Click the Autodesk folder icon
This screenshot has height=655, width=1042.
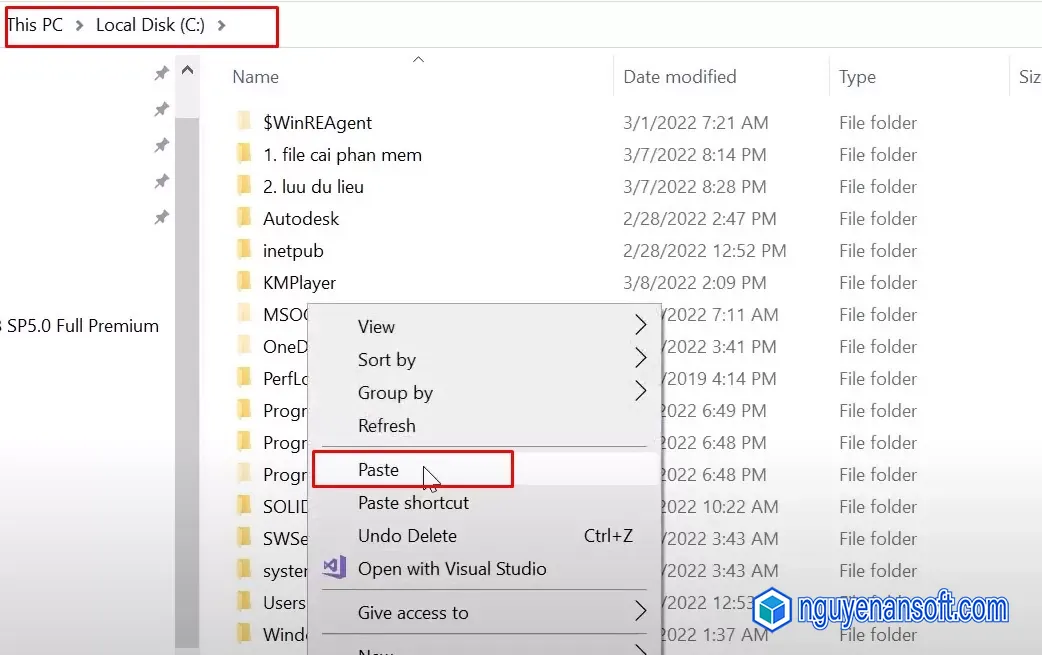tap(244, 218)
